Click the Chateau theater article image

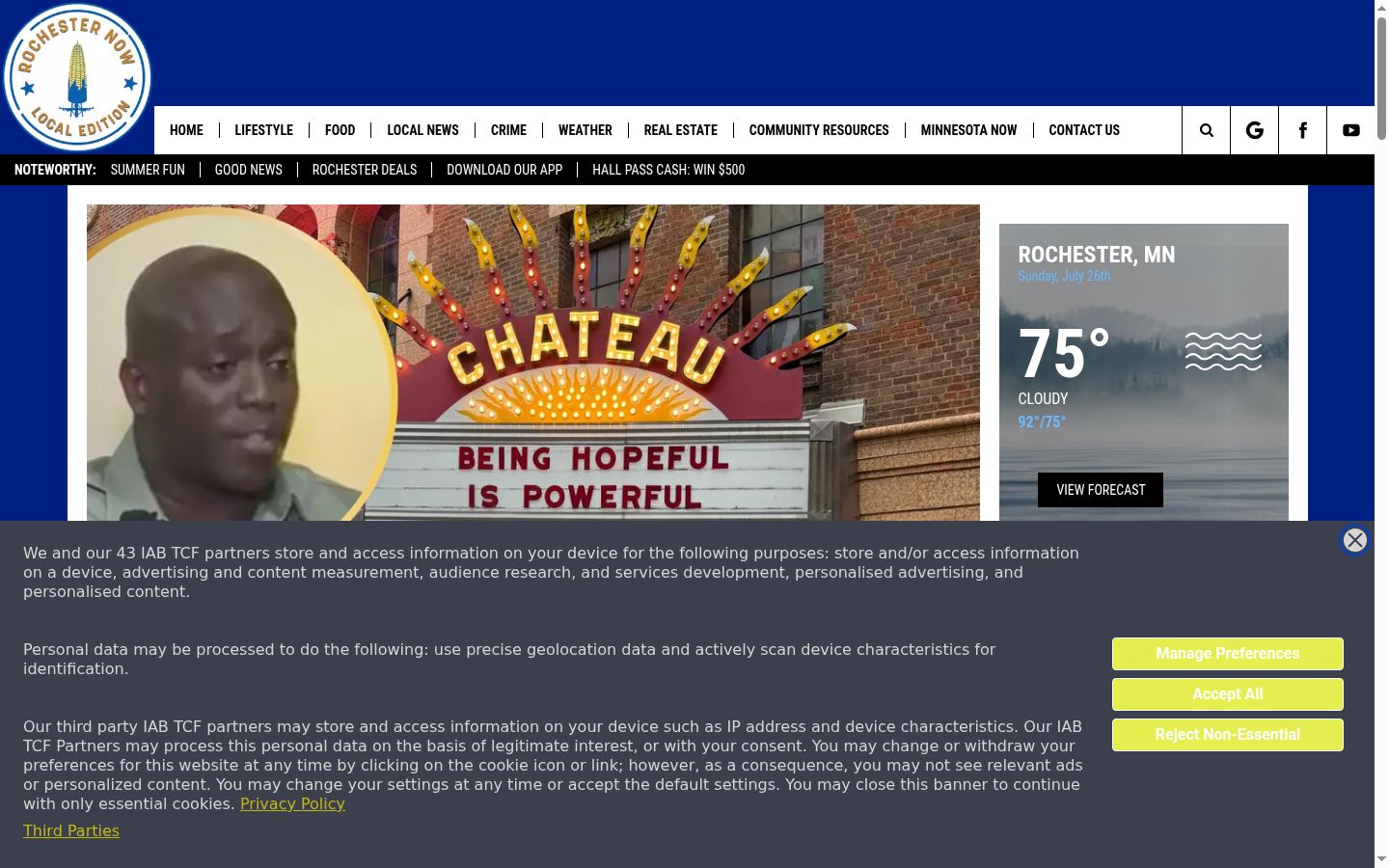click(533, 363)
